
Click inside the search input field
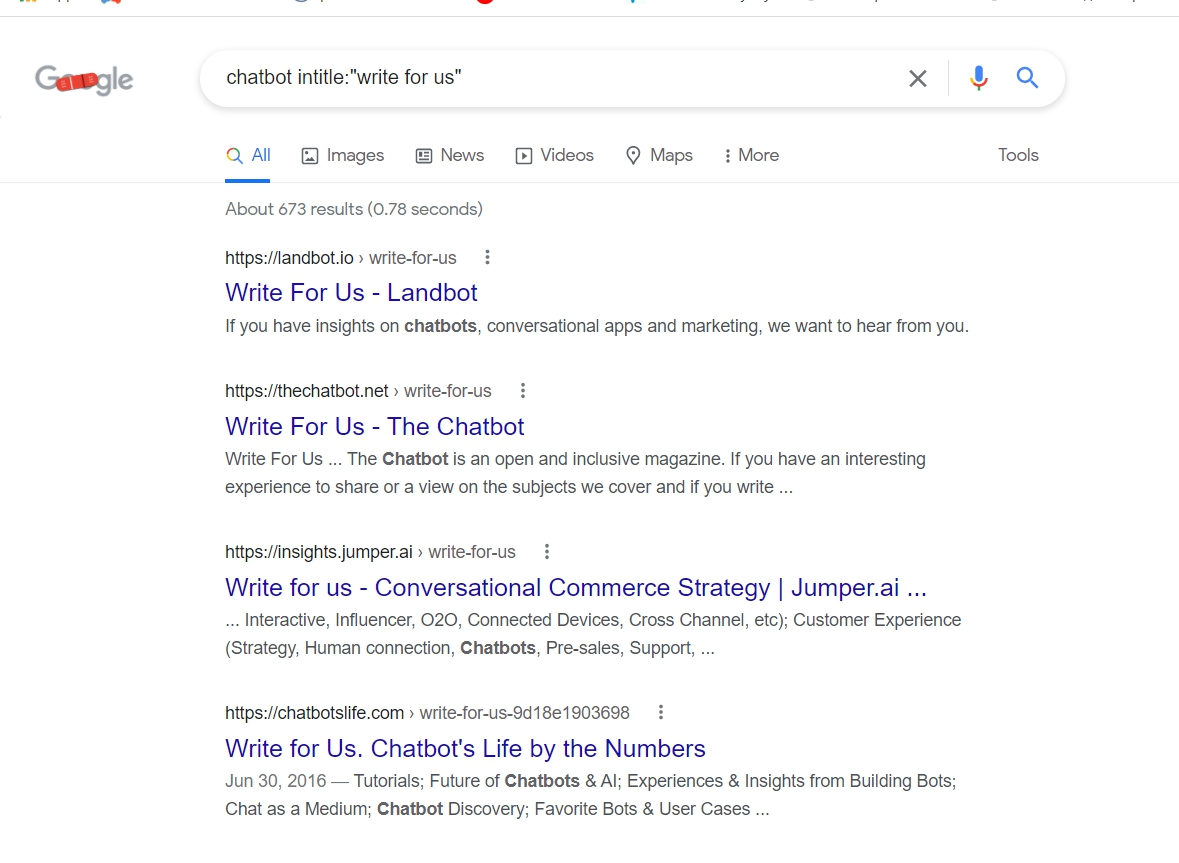point(560,77)
